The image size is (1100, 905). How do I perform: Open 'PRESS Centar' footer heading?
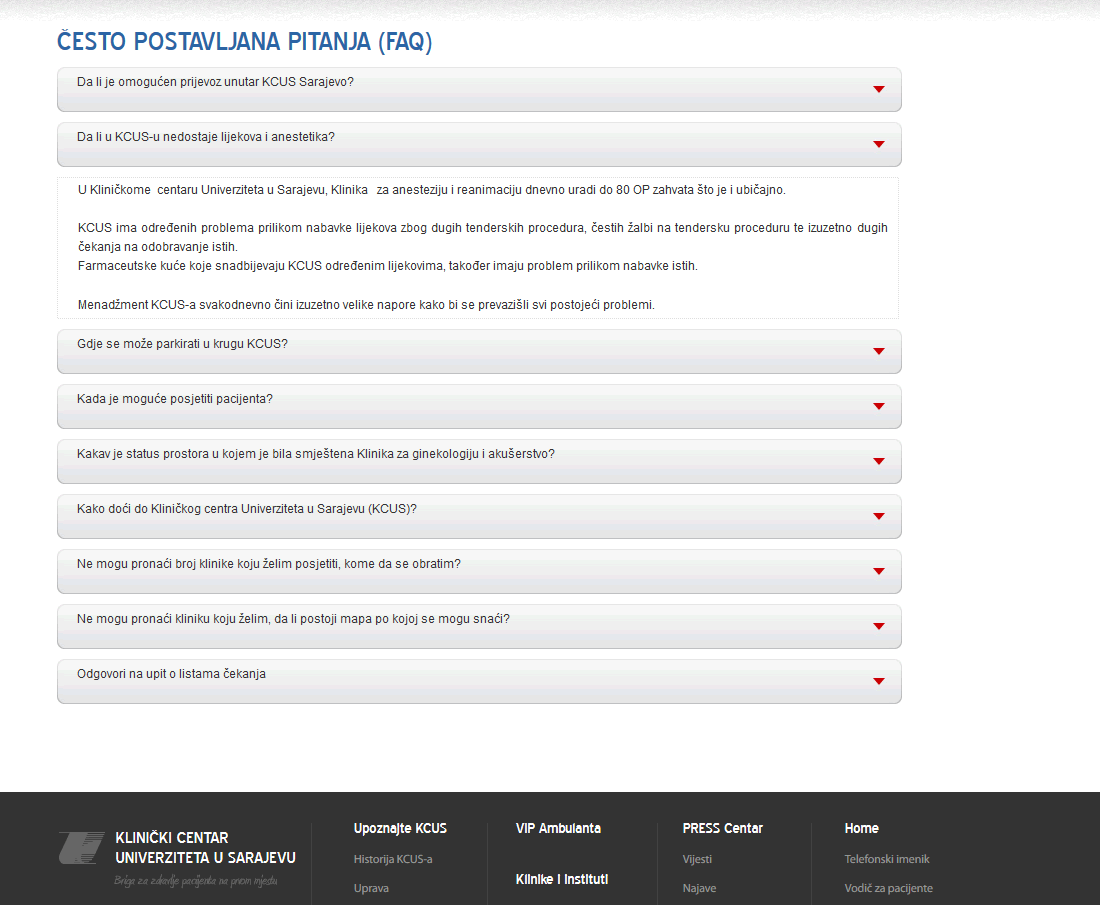723,828
